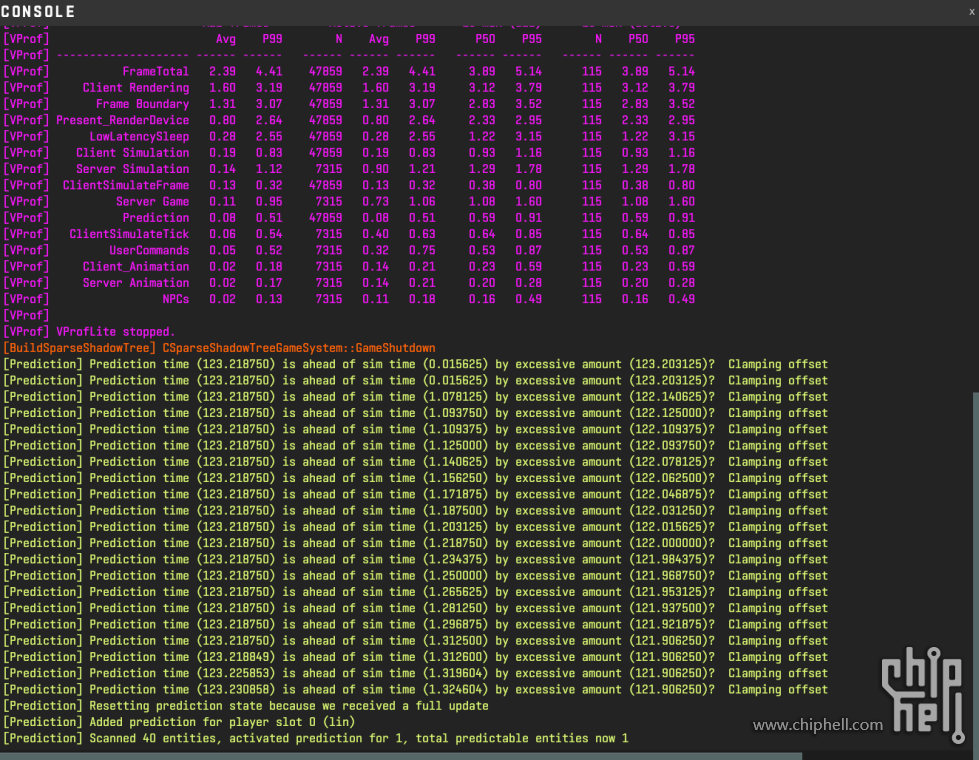The width and height of the screenshot is (979, 760).
Task: Select the Client Rendering profiler line
Action: point(135,88)
